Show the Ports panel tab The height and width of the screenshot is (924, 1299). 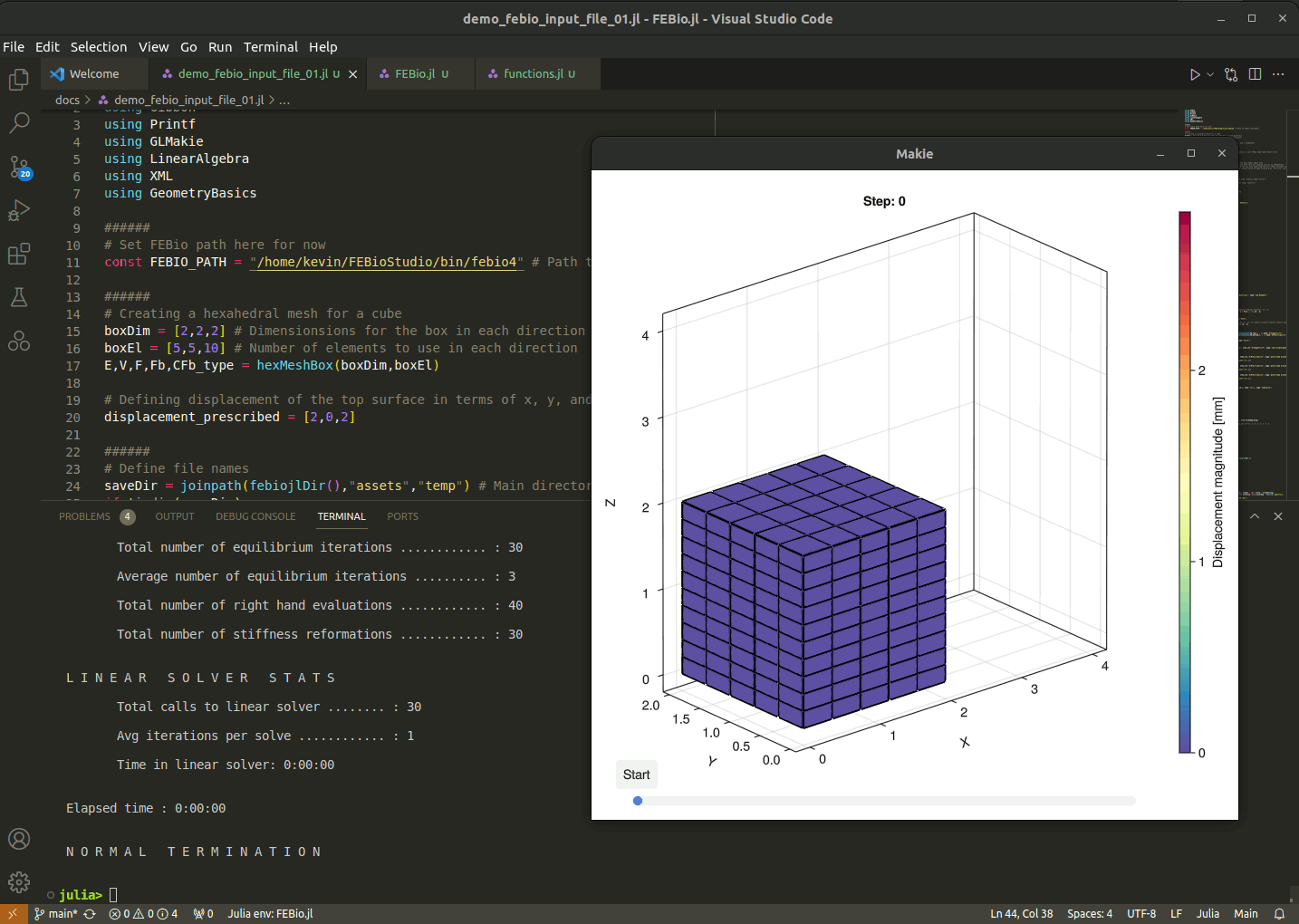(x=402, y=516)
